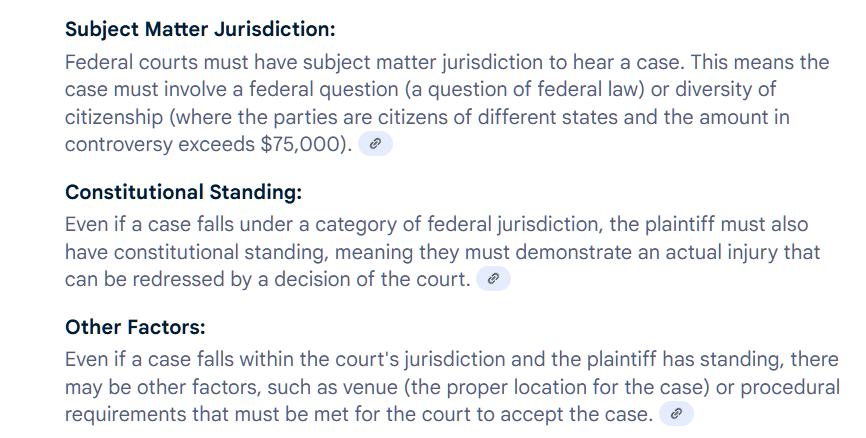Open source link after the Subject Matter Jurisdiction paragraph

click(375, 144)
